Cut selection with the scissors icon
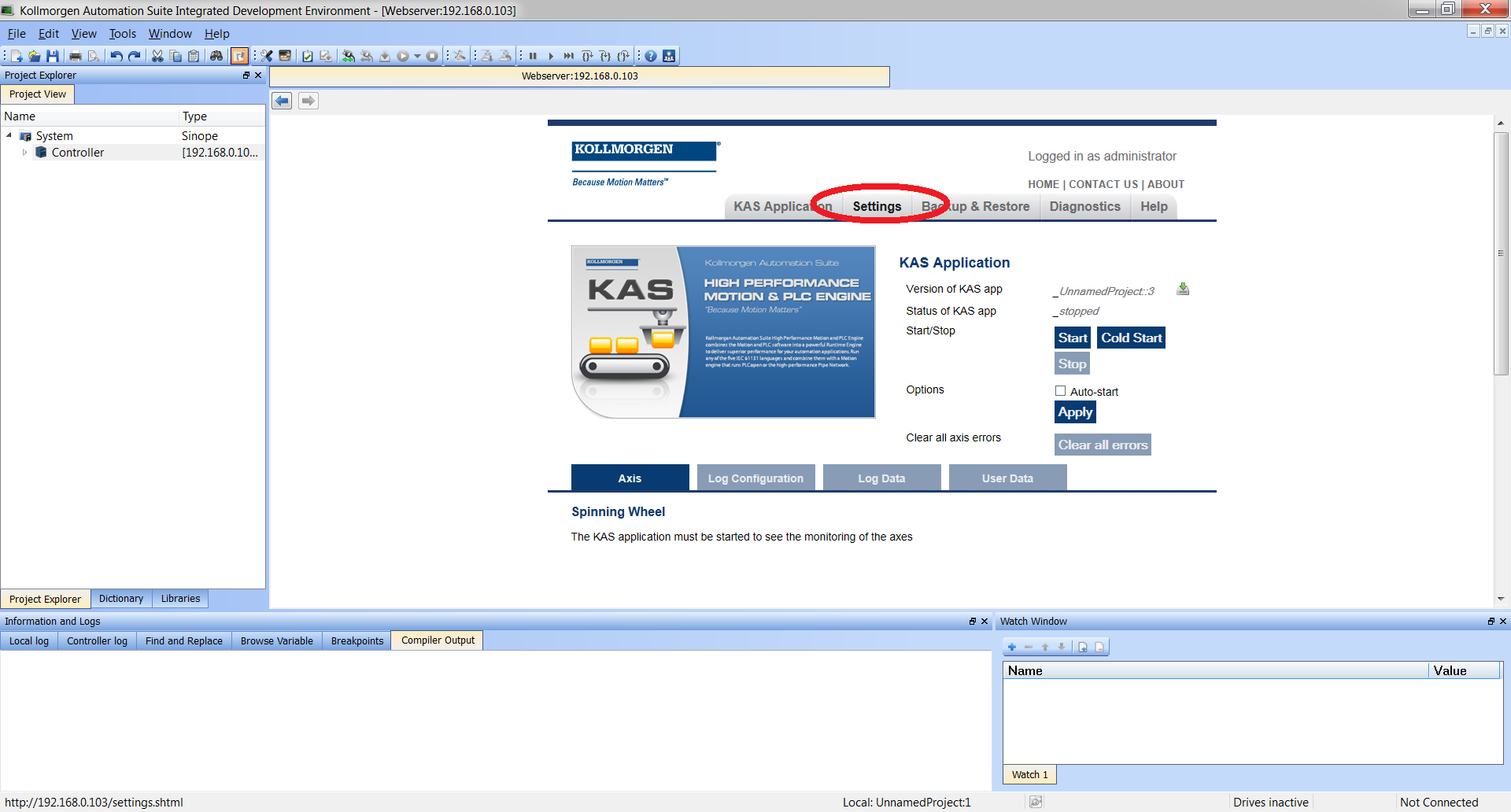The width and height of the screenshot is (1511, 812). [157, 56]
